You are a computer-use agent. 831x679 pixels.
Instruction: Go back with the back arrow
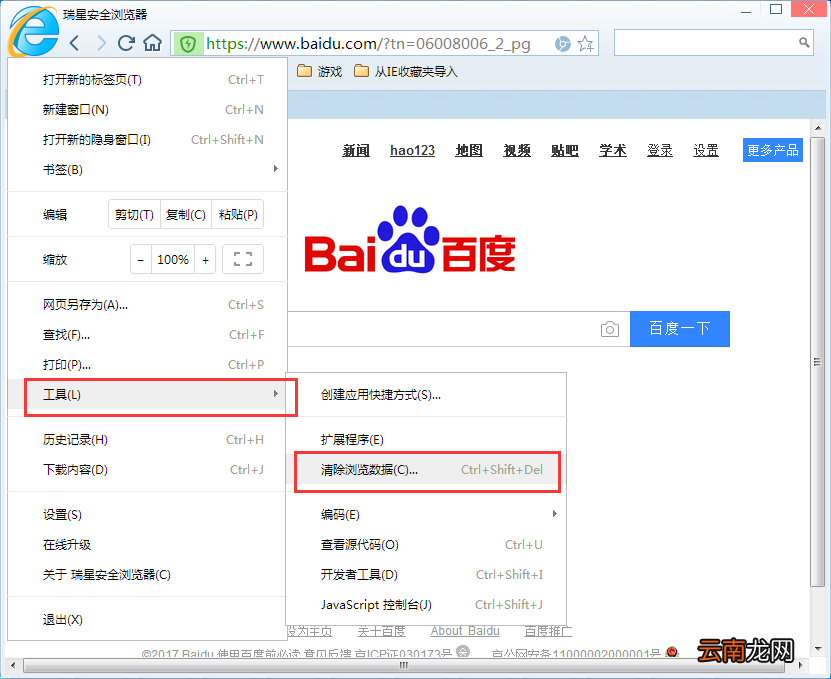[75, 43]
